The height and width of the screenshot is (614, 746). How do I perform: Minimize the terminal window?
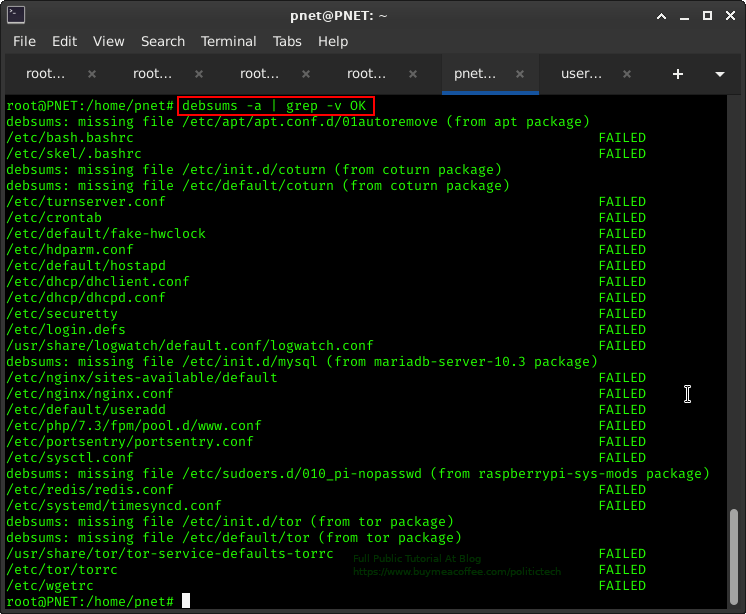684,17
